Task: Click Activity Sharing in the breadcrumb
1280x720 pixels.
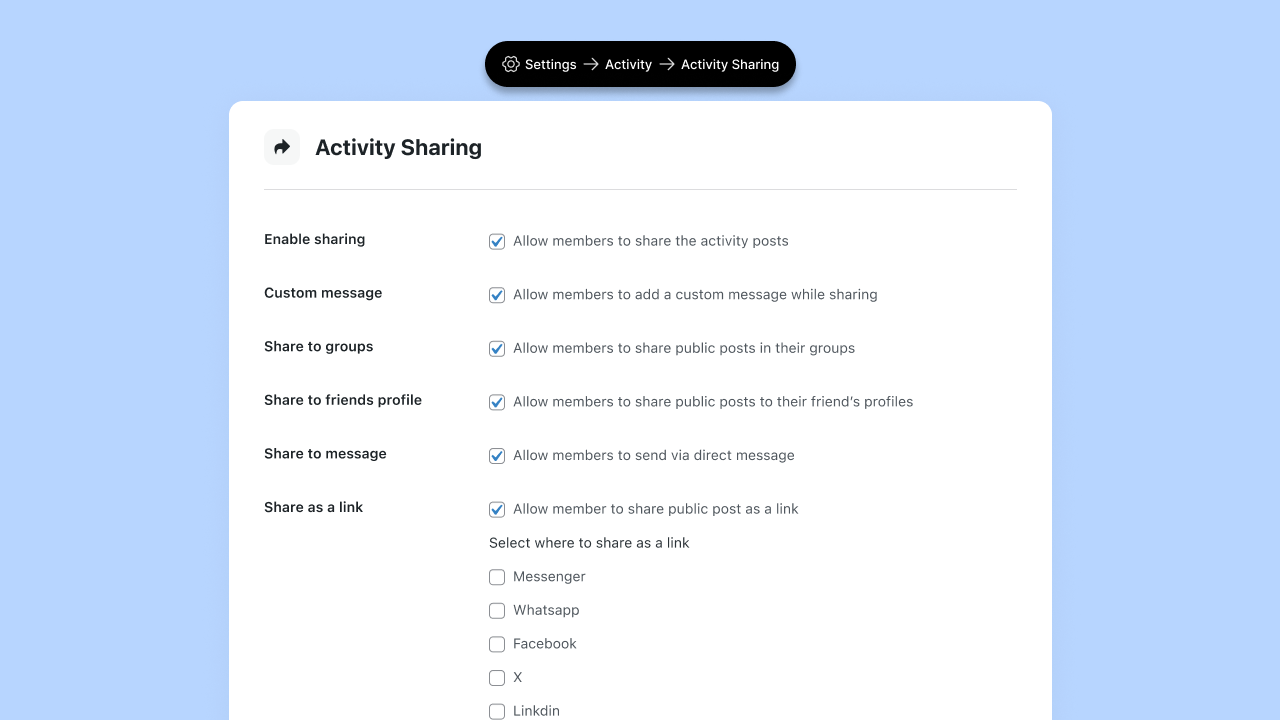Action: click(x=729, y=64)
